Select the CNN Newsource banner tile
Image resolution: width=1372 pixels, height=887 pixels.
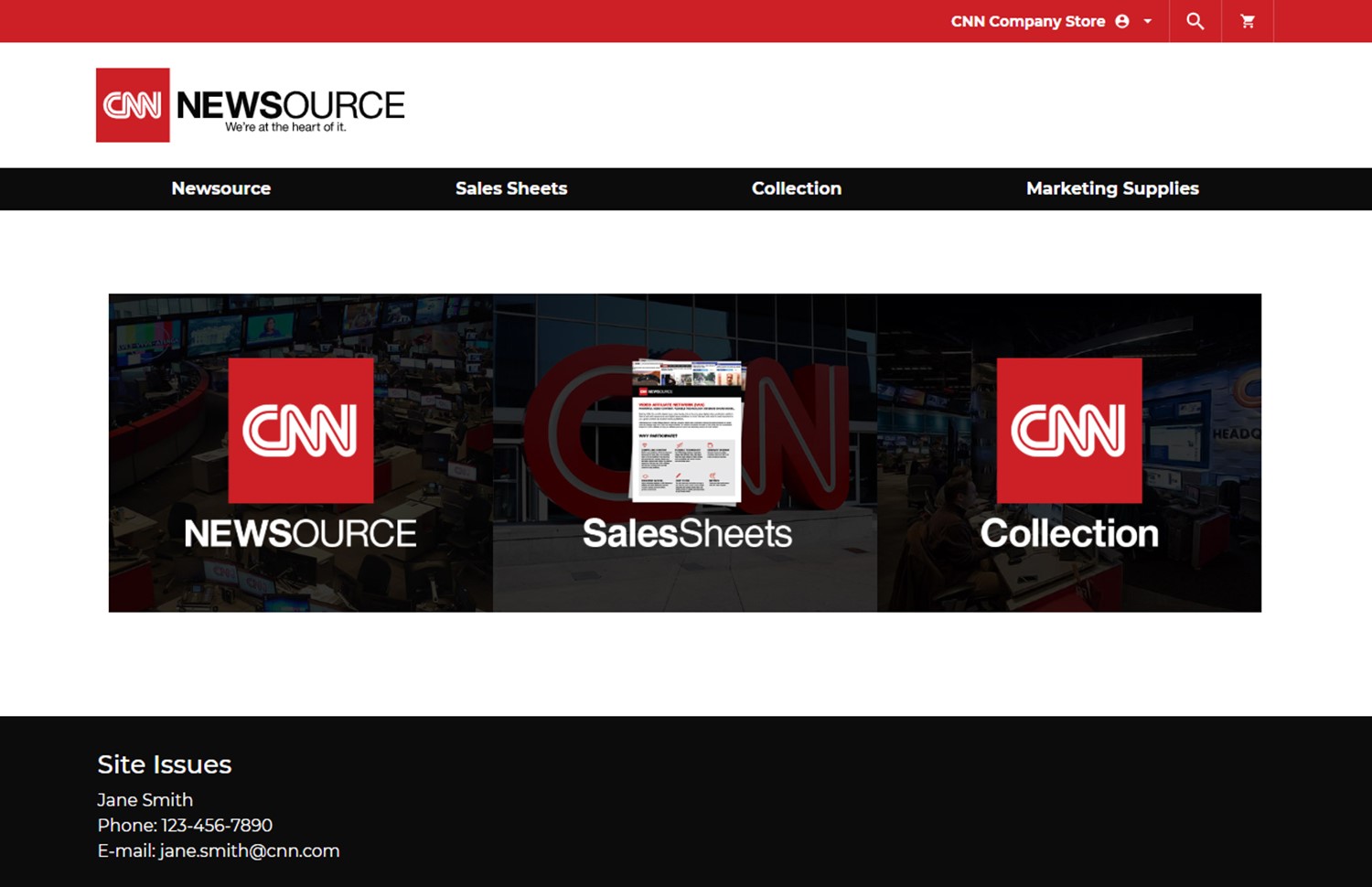301,453
